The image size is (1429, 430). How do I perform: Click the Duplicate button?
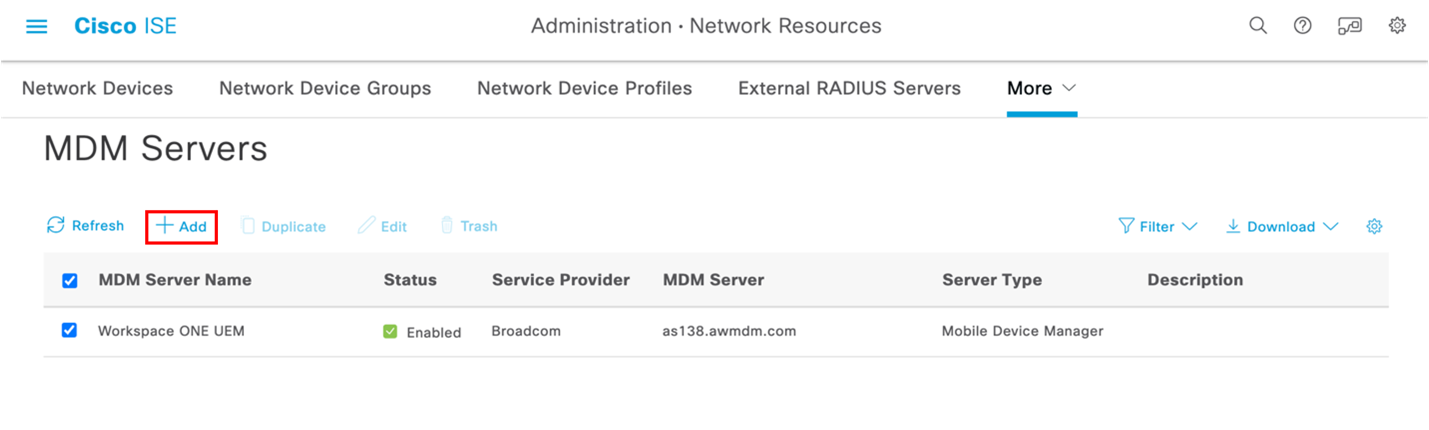(x=283, y=227)
